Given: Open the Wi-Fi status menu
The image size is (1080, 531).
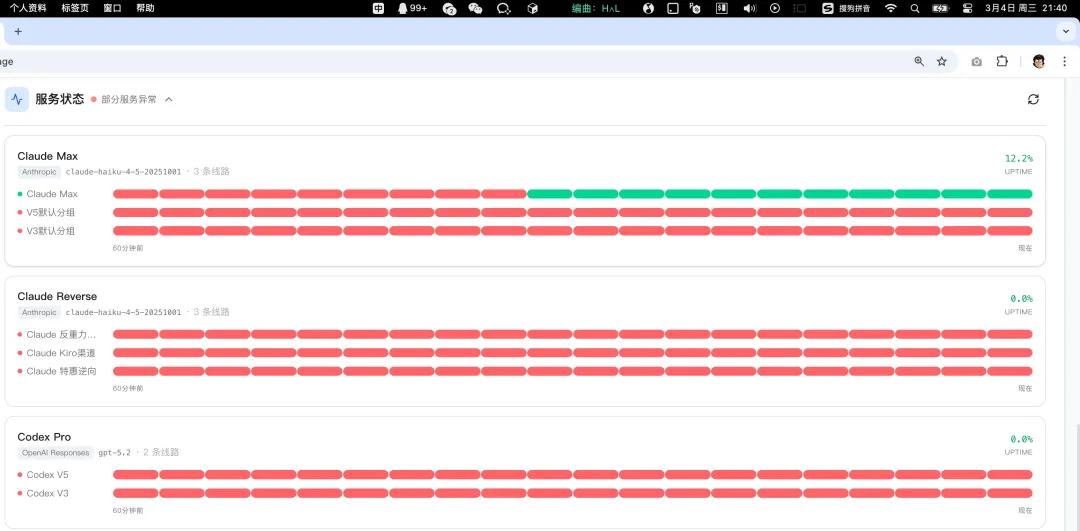Looking at the screenshot, I should [x=891, y=8].
